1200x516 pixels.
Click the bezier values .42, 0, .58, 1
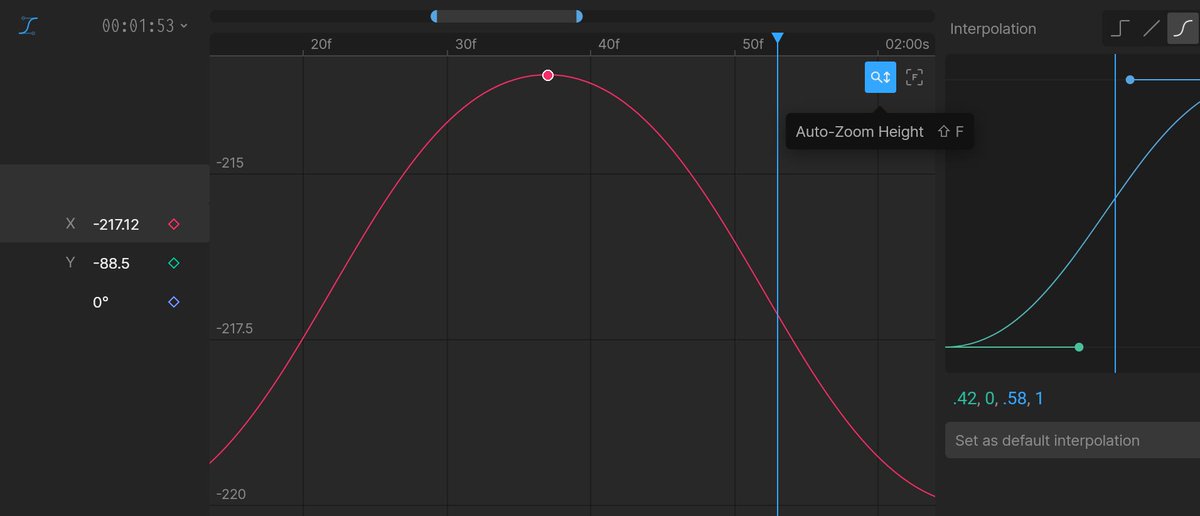coord(998,399)
